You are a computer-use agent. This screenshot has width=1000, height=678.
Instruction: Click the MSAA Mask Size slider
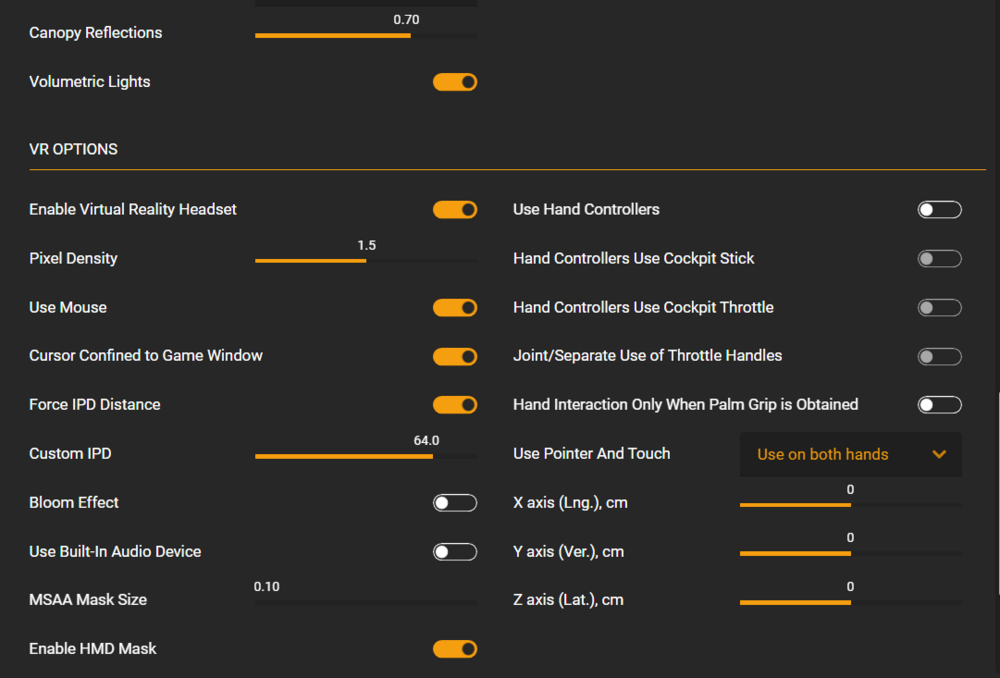click(x=366, y=602)
